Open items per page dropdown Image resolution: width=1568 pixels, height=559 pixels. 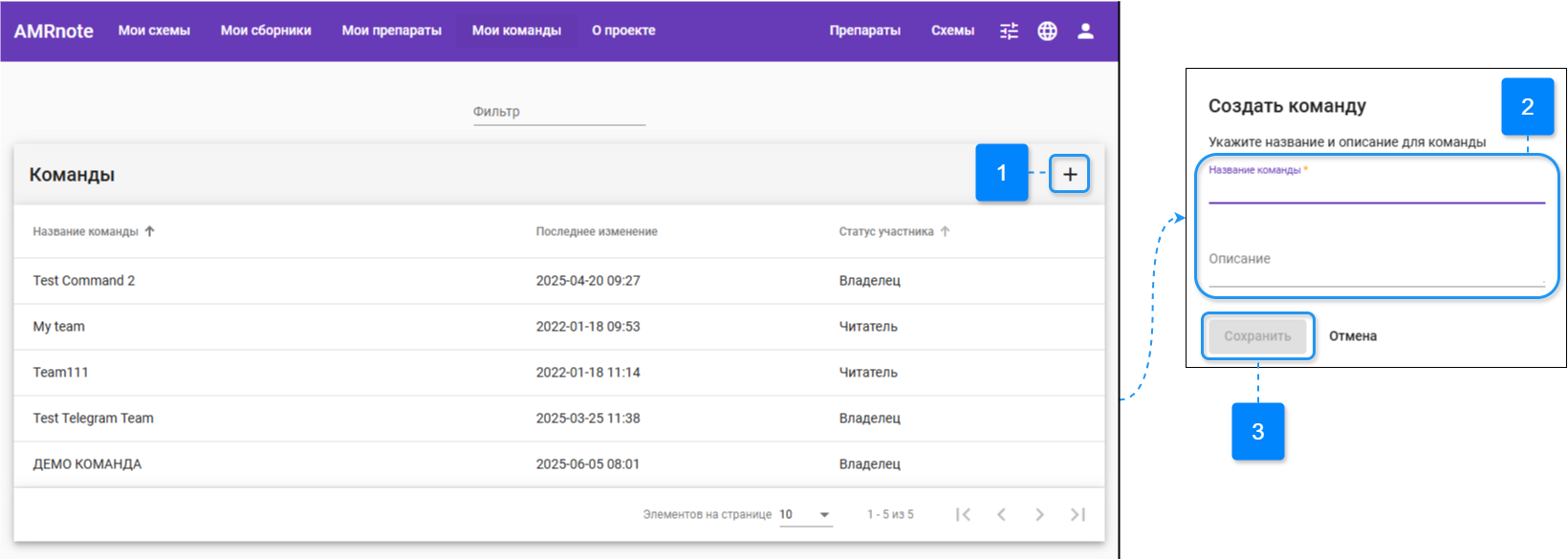tap(806, 514)
